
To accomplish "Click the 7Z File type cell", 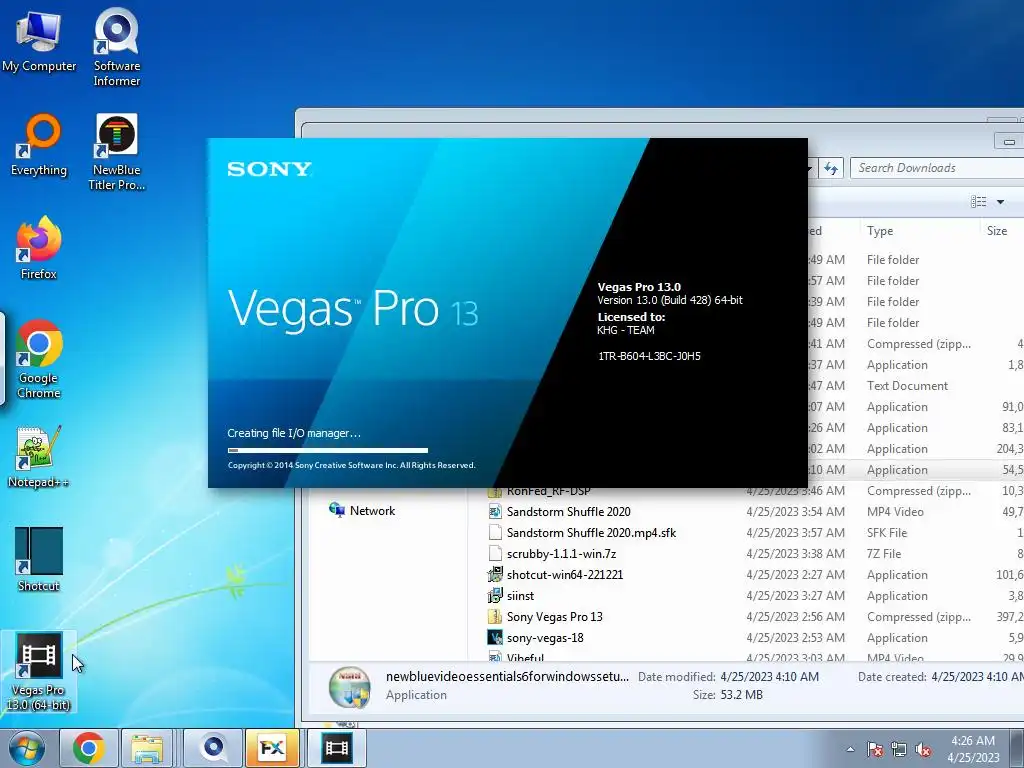I will 884,554.
